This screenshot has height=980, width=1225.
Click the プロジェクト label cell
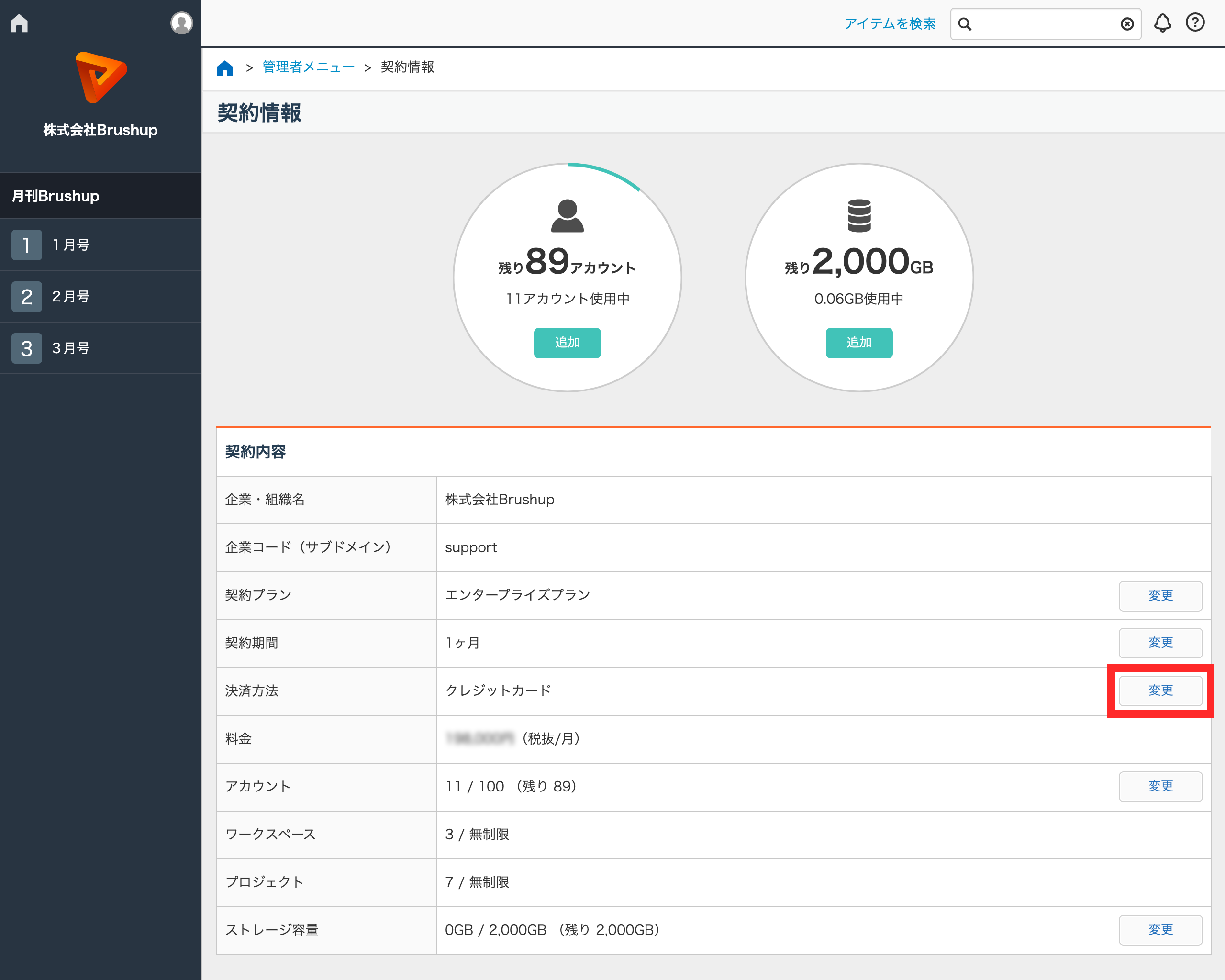pyautogui.click(x=327, y=882)
